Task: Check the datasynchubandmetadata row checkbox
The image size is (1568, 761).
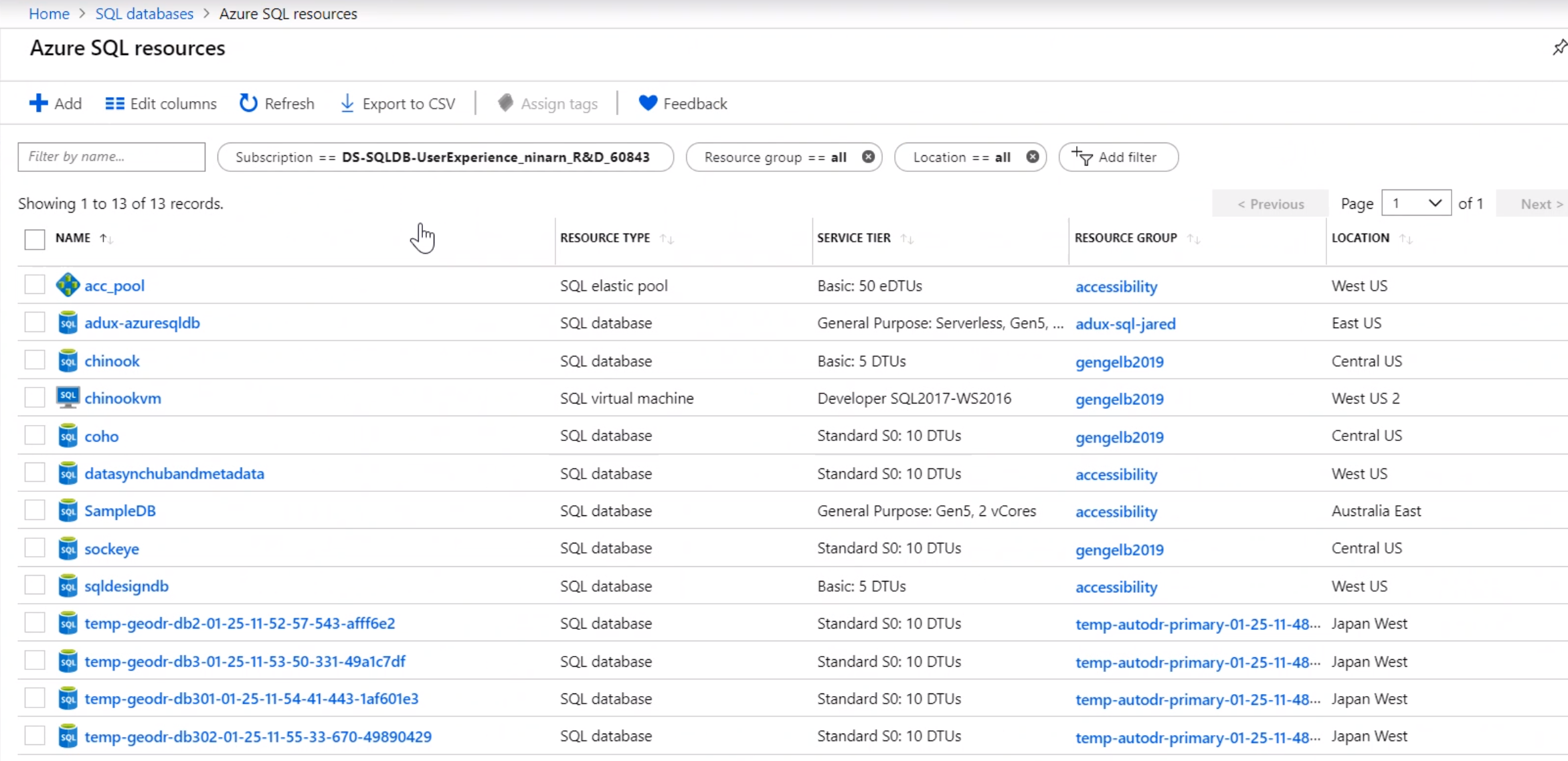Action: (x=35, y=473)
